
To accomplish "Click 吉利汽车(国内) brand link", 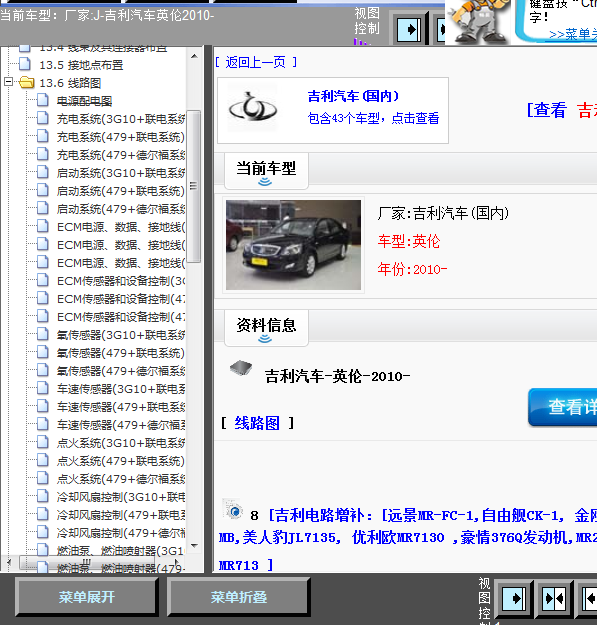I will (353, 96).
